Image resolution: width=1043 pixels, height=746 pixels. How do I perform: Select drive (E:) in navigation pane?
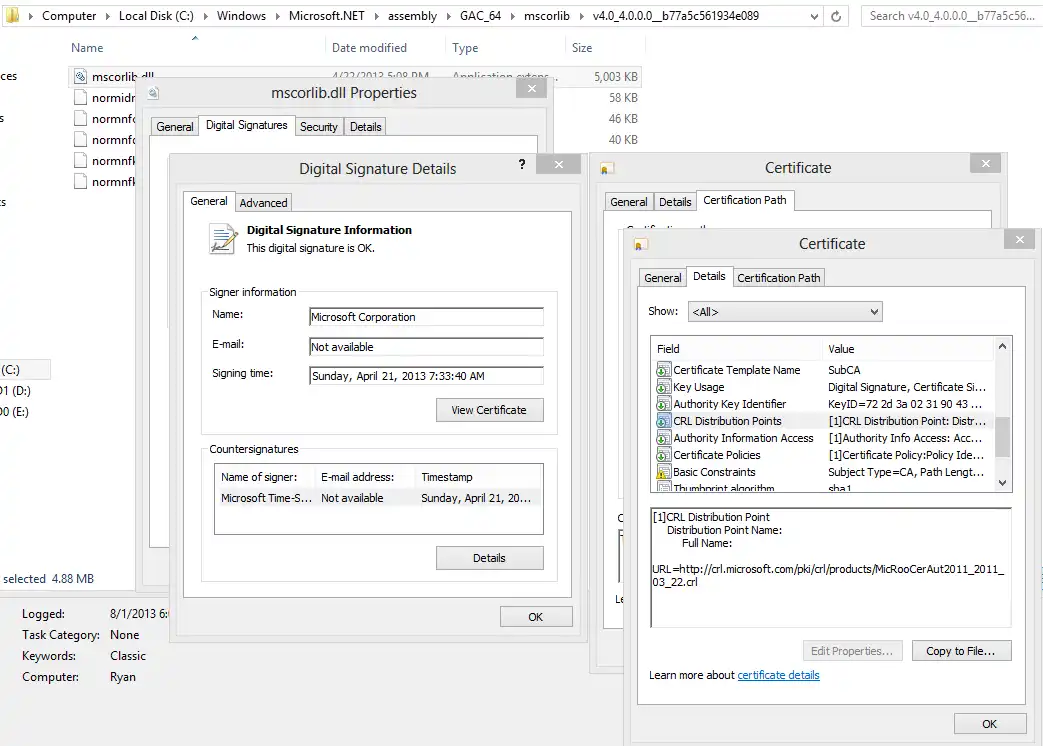(15, 412)
